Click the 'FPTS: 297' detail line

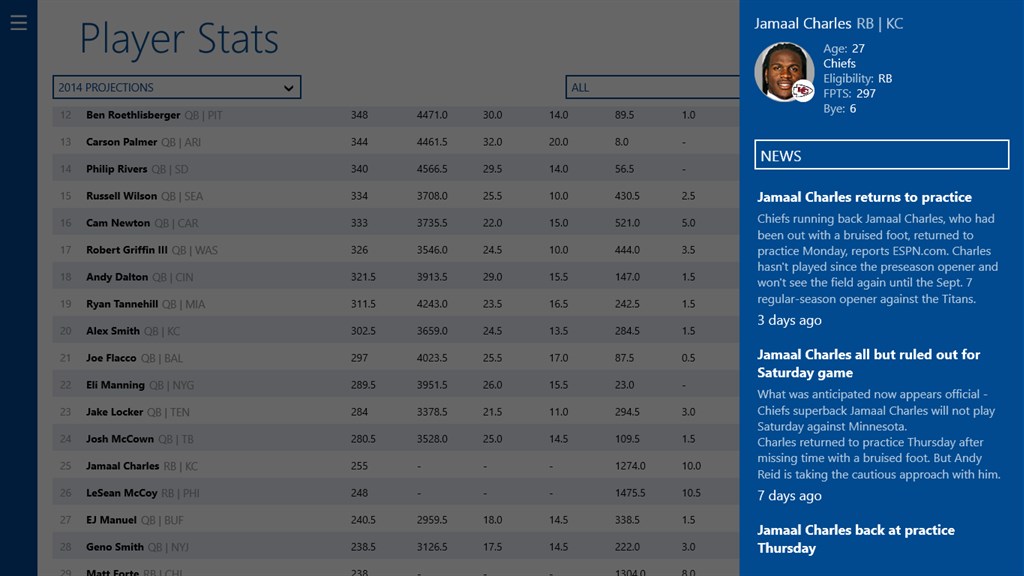pyautogui.click(x=849, y=93)
